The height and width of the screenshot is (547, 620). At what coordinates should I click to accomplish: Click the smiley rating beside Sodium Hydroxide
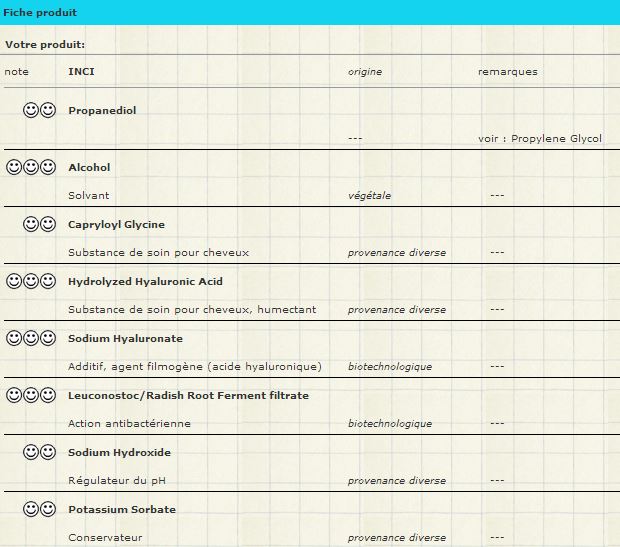coord(39,452)
